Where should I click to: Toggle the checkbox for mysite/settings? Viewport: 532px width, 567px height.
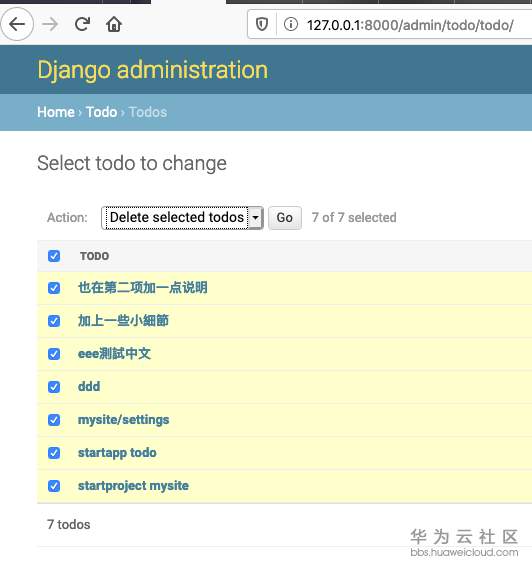click(54, 420)
